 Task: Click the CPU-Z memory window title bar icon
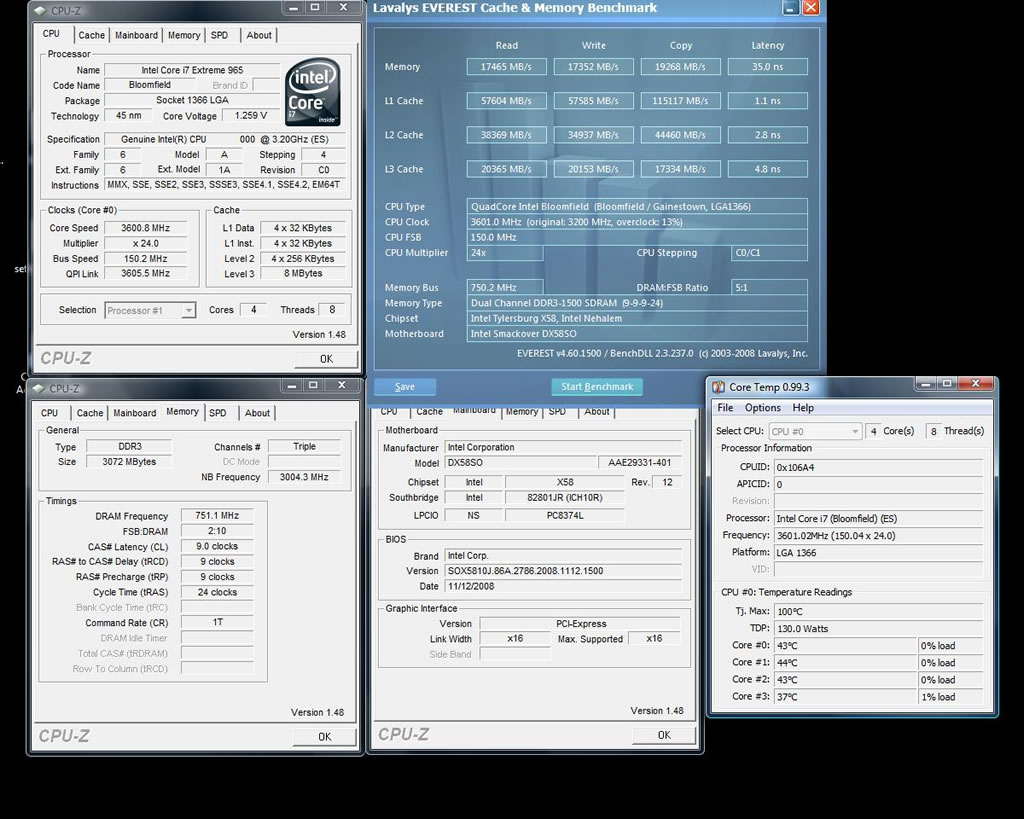[x=39, y=389]
